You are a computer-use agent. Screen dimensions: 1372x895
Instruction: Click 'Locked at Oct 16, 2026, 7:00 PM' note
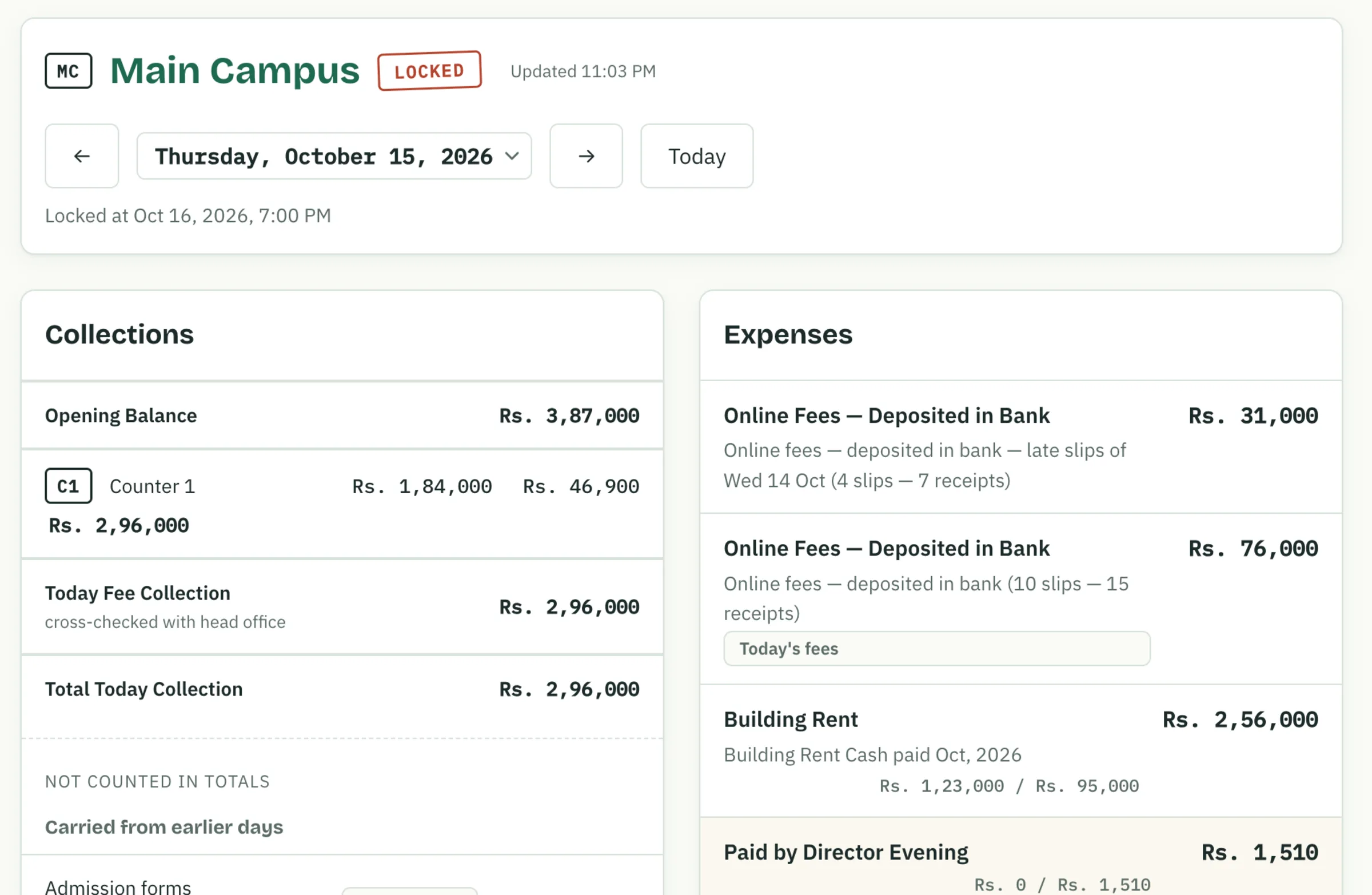coord(188,215)
